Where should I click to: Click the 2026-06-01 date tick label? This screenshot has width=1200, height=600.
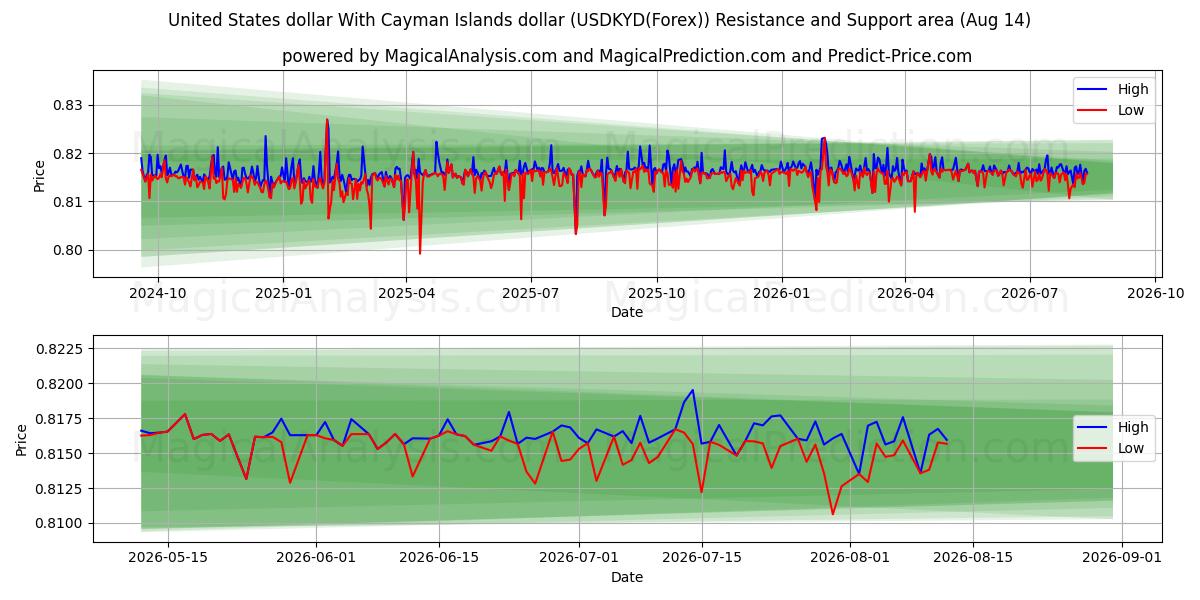(x=316, y=557)
